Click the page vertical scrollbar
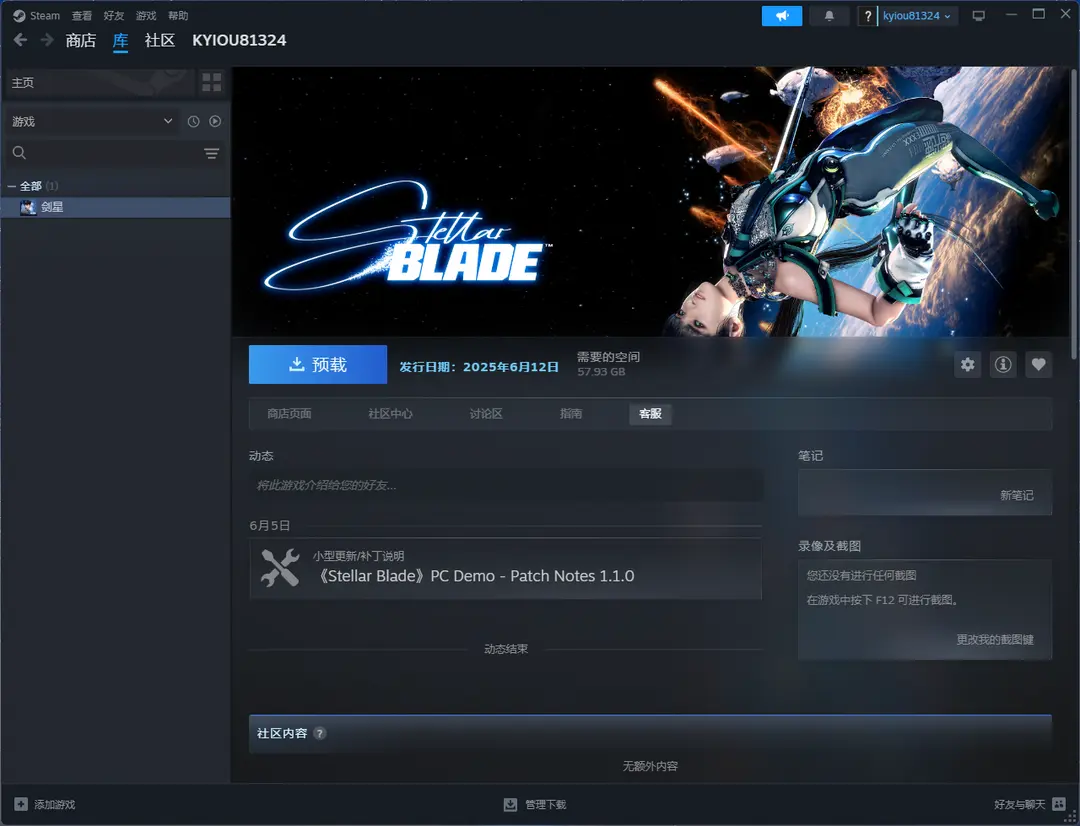This screenshot has height=826, width=1080. click(x=1075, y=212)
